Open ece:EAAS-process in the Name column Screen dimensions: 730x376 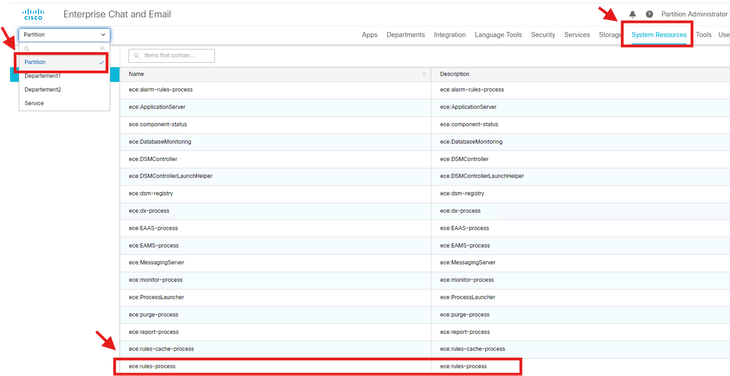pyautogui.click(x=153, y=228)
